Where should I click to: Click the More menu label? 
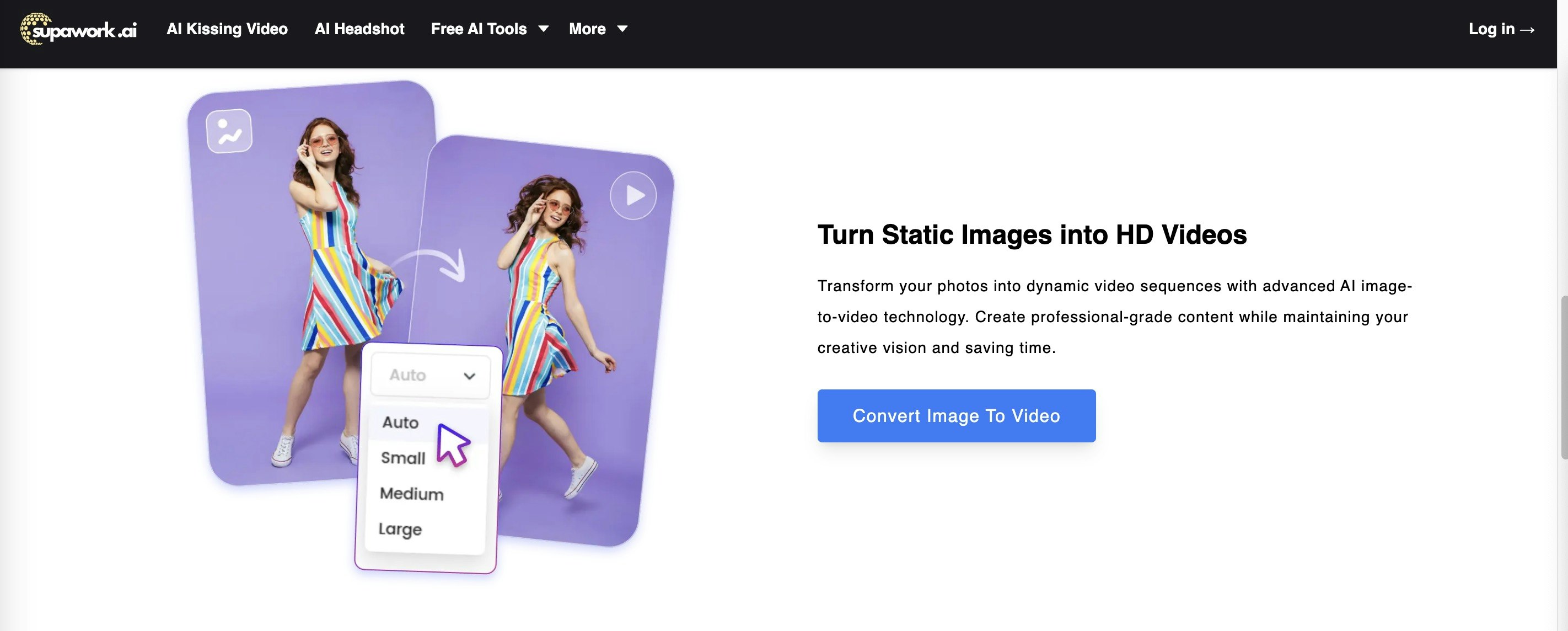[587, 29]
